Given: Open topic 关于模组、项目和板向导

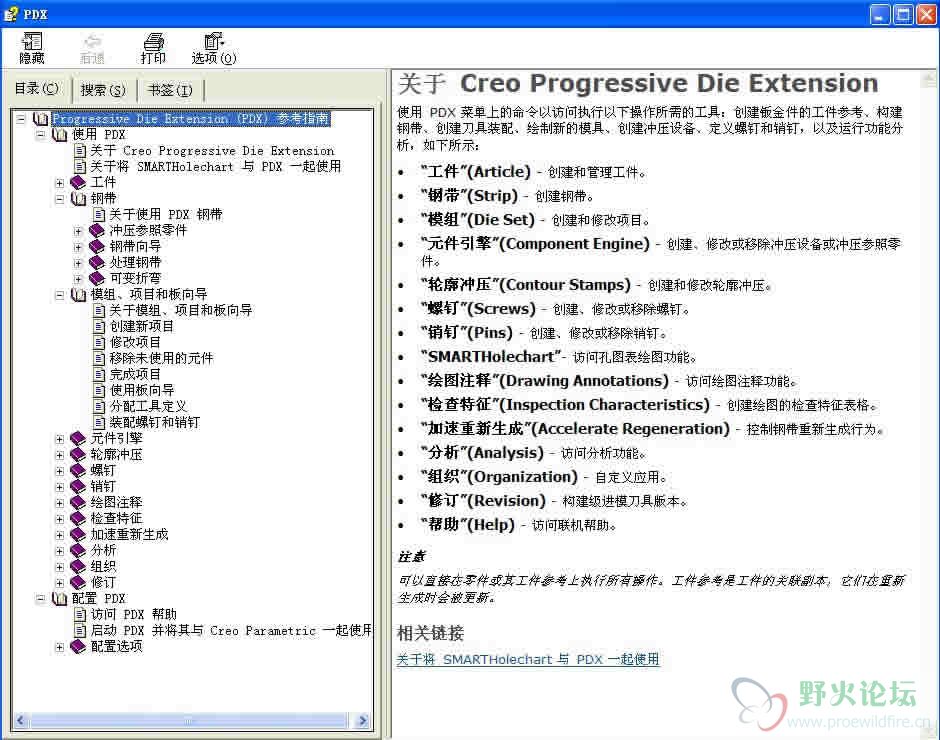Looking at the screenshot, I should click(x=180, y=311).
